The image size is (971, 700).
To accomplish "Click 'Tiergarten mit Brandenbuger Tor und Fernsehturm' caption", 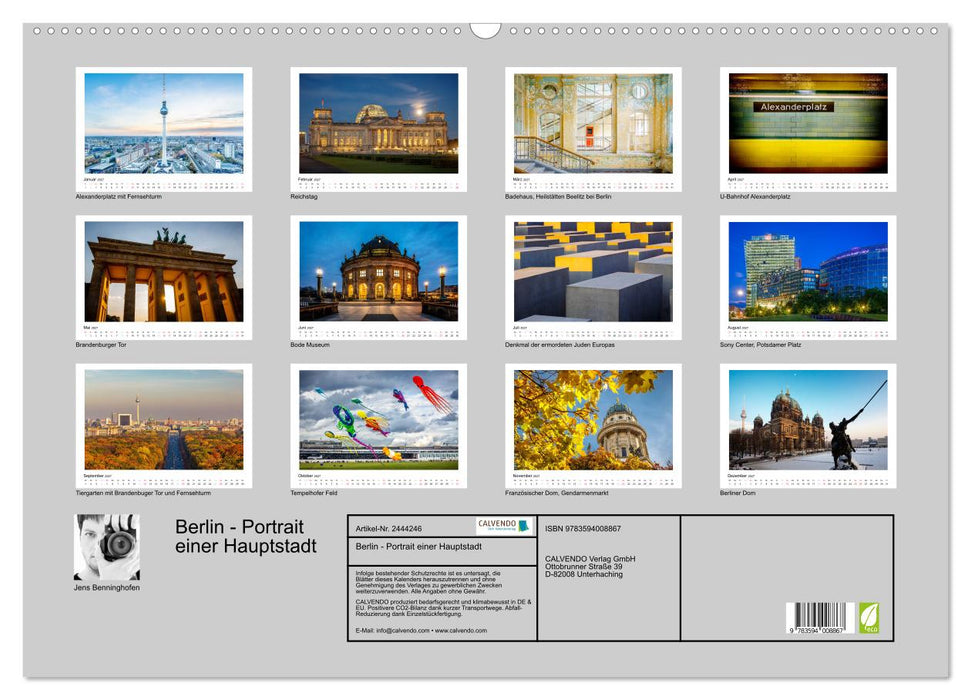I will click(143, 493).
